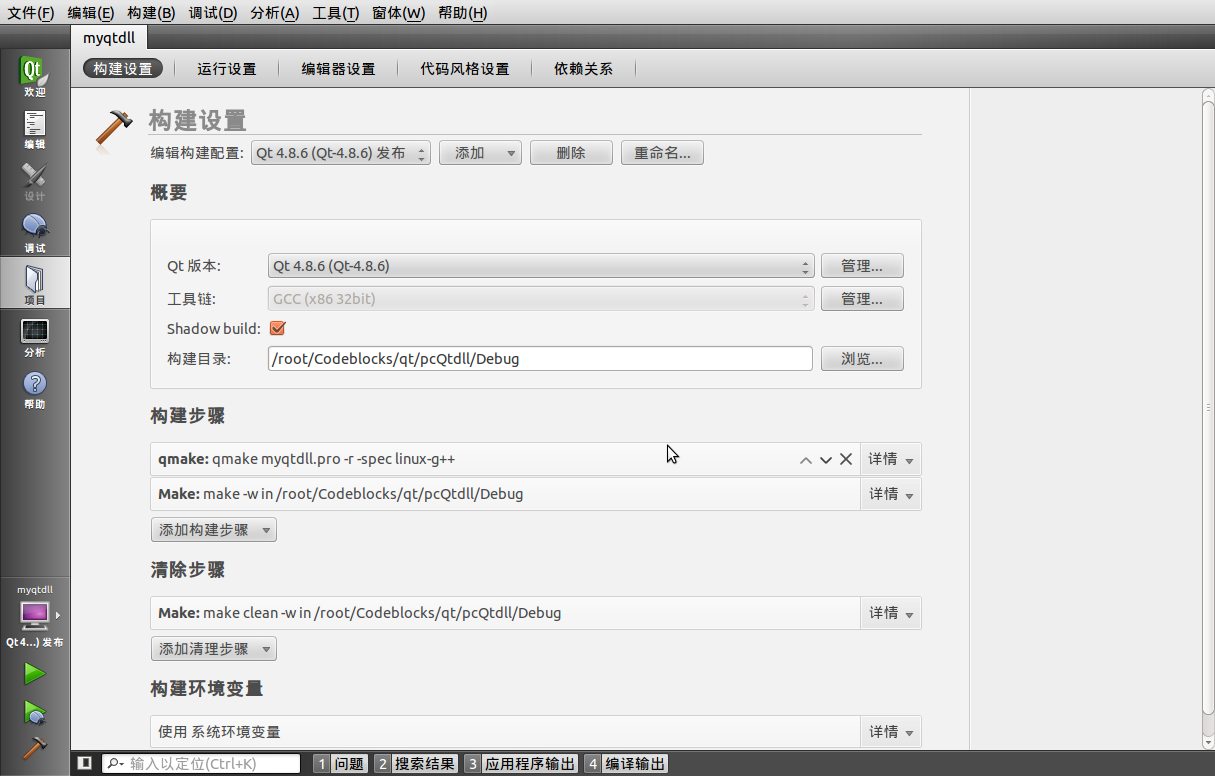Move the qmake step up

pyautogui.click(x=806, y=460)
